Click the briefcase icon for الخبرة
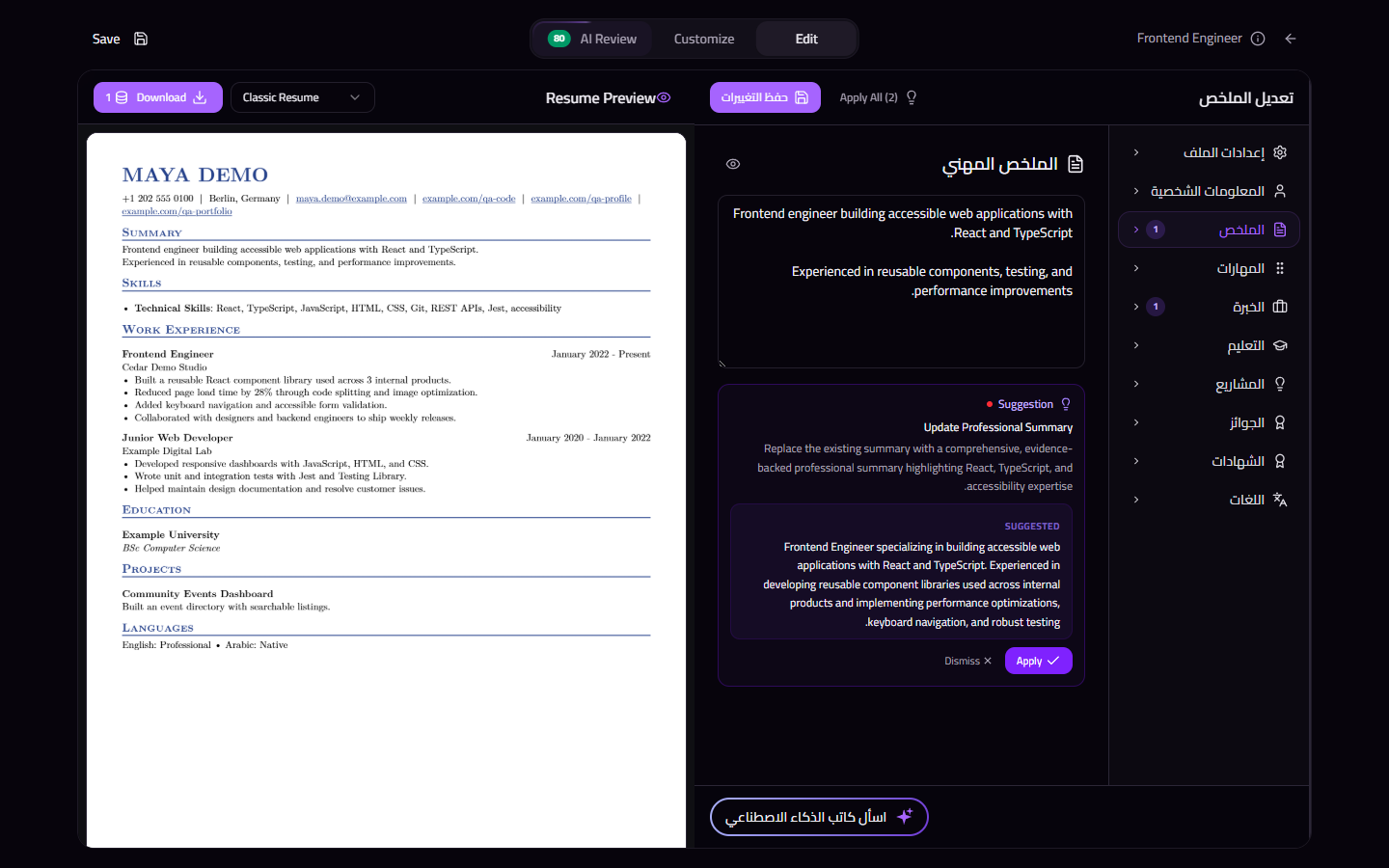 pyautogui.click(x=1280, y=307)
